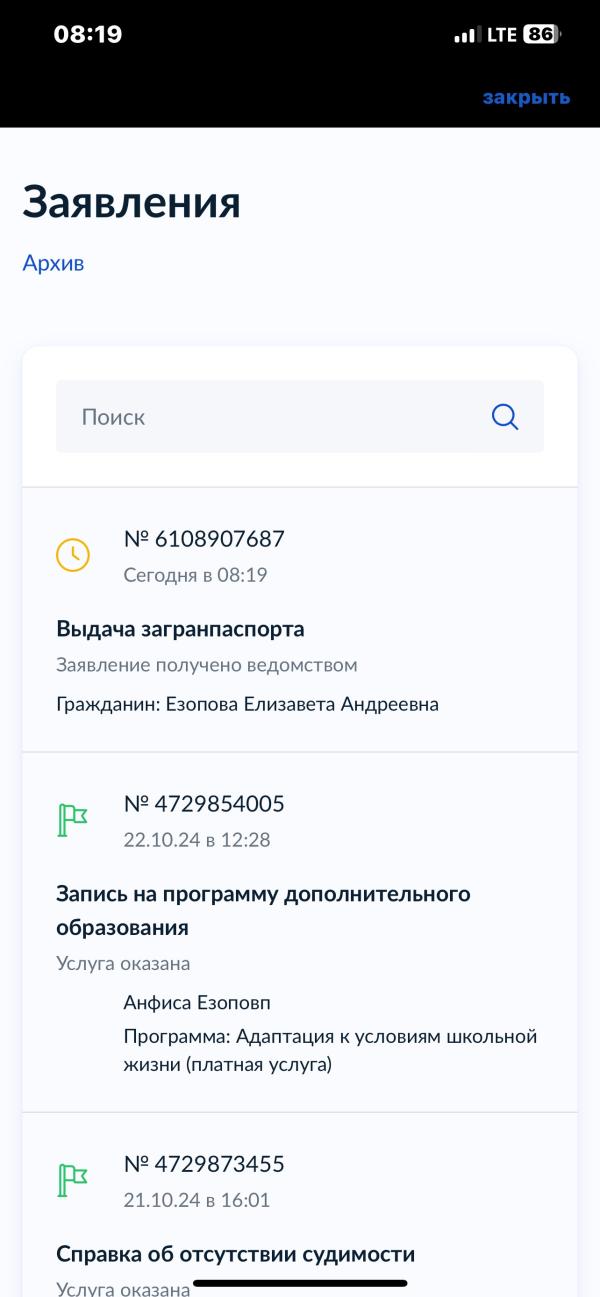Open Запись на программу дополнительного образования
Screen dimensions: 600x1297
click(263, 910)
